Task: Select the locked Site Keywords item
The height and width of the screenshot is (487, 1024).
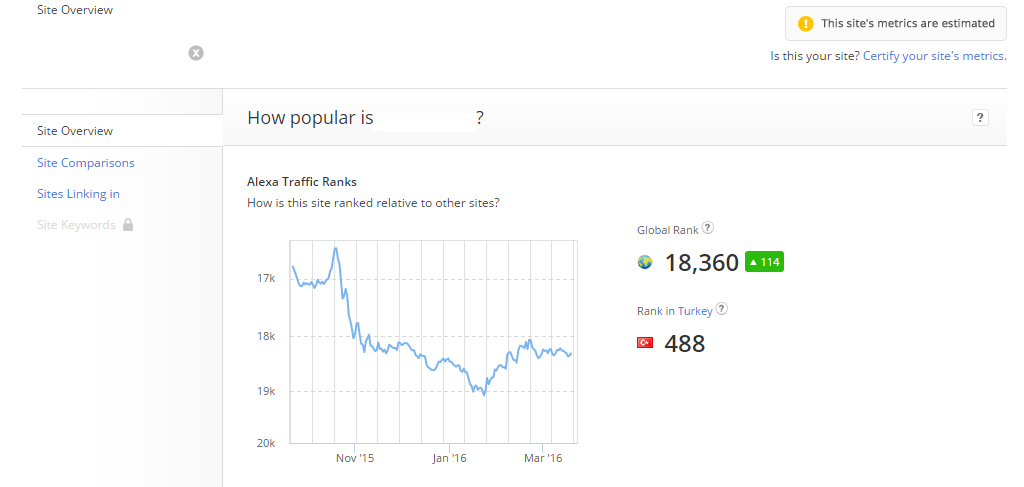Action: coord(76,225)
